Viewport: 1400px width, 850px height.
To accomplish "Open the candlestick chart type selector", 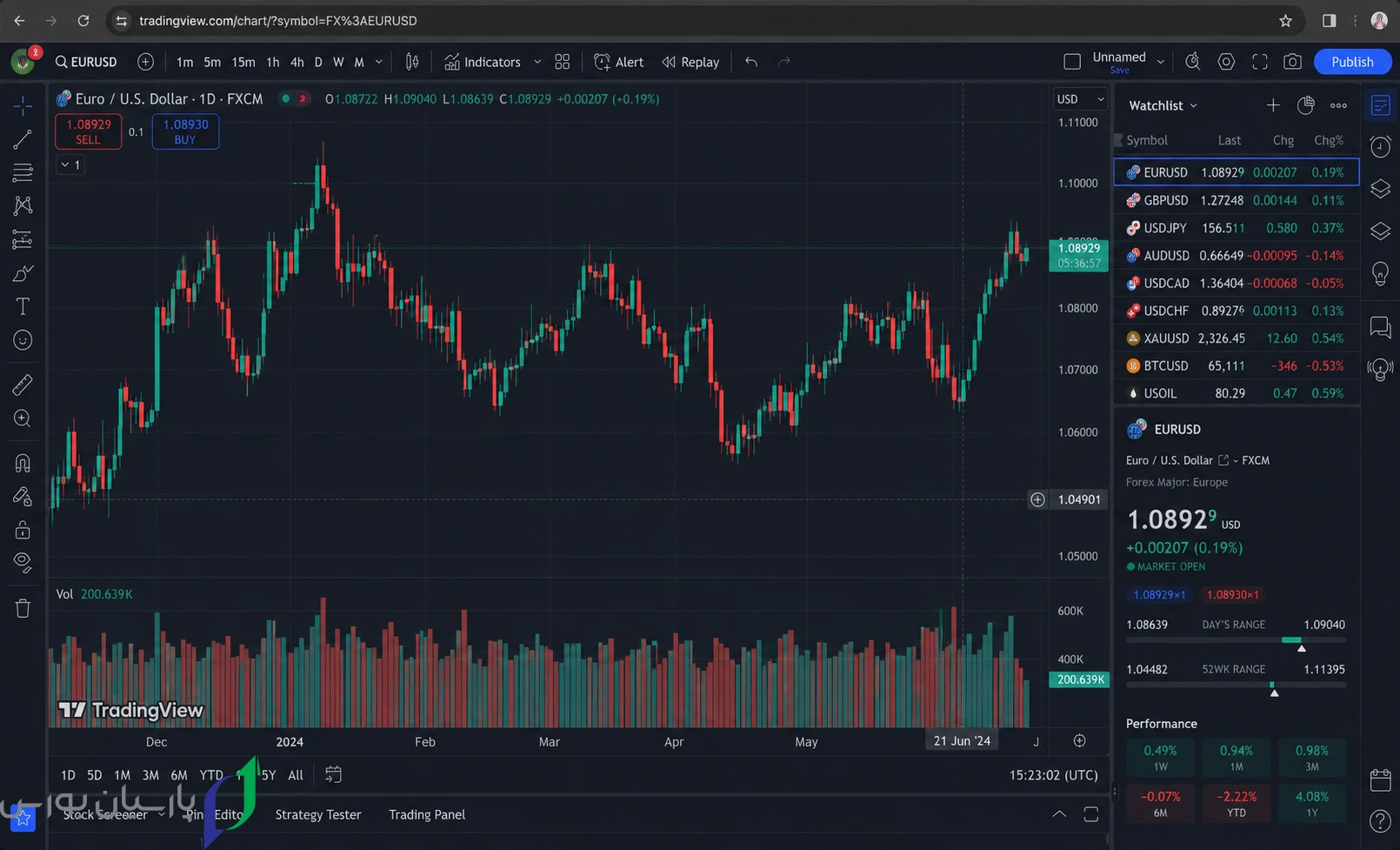I will 412,62.
